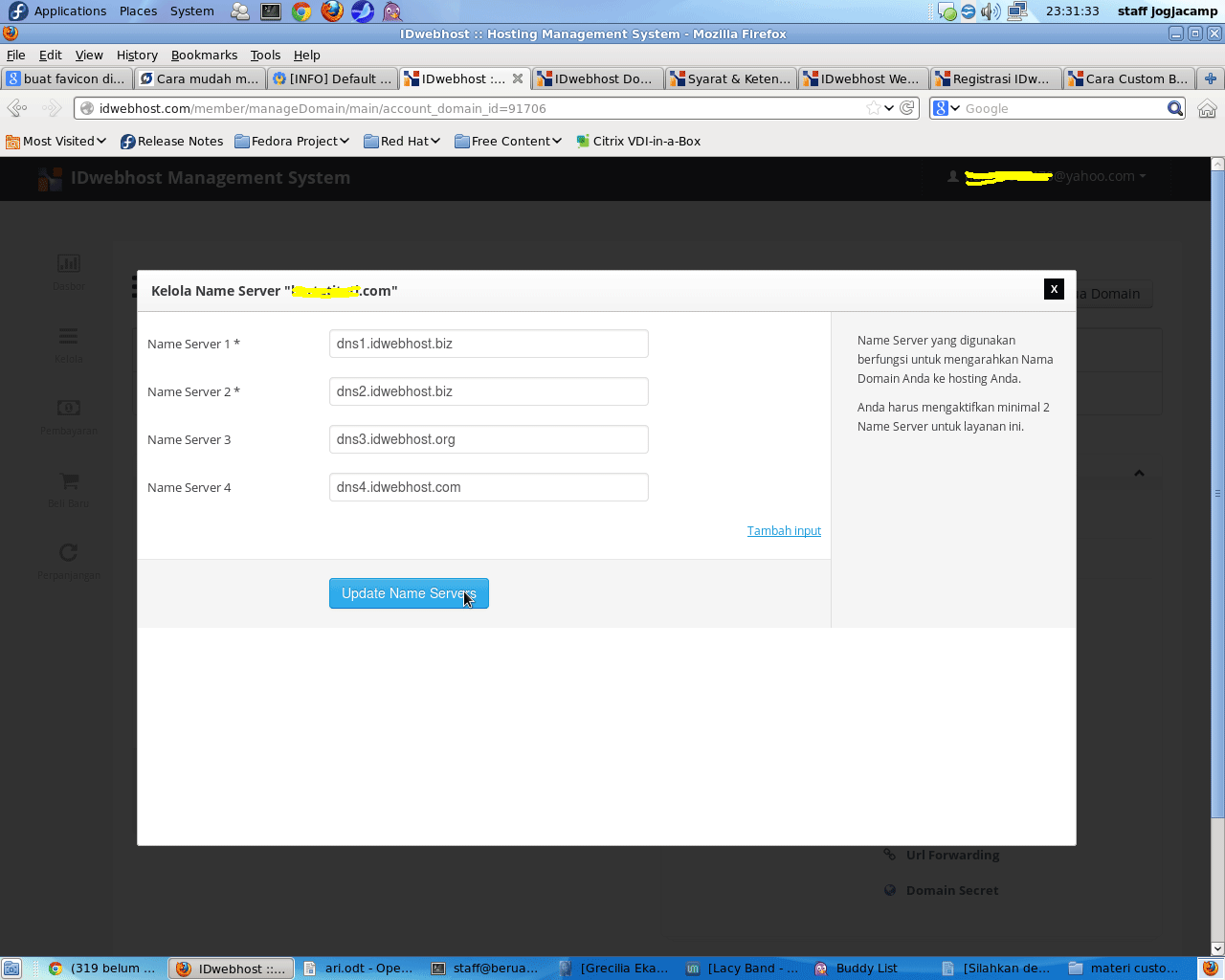Open the Bookmarks menu
This screenshot has height=980, width=1225.
[204, 56]
